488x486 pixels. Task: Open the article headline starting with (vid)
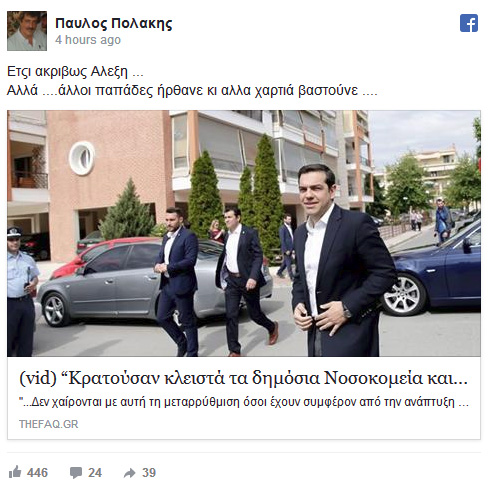tap(244, 378)
